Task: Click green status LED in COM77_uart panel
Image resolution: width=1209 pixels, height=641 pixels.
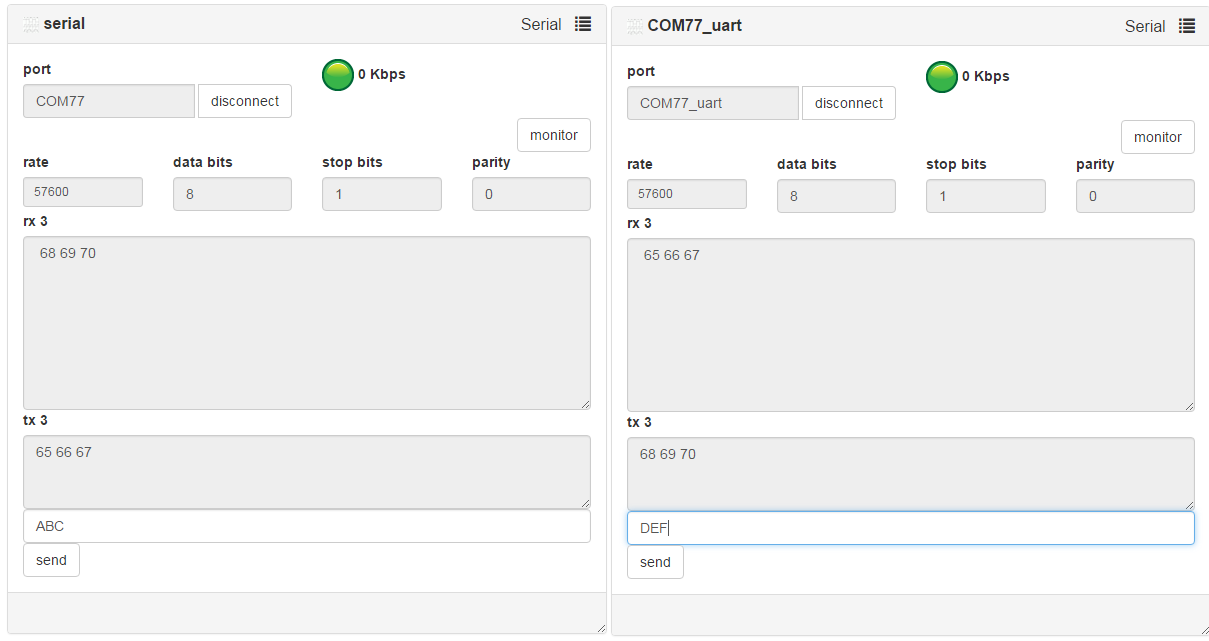Action: click(942, 77)
